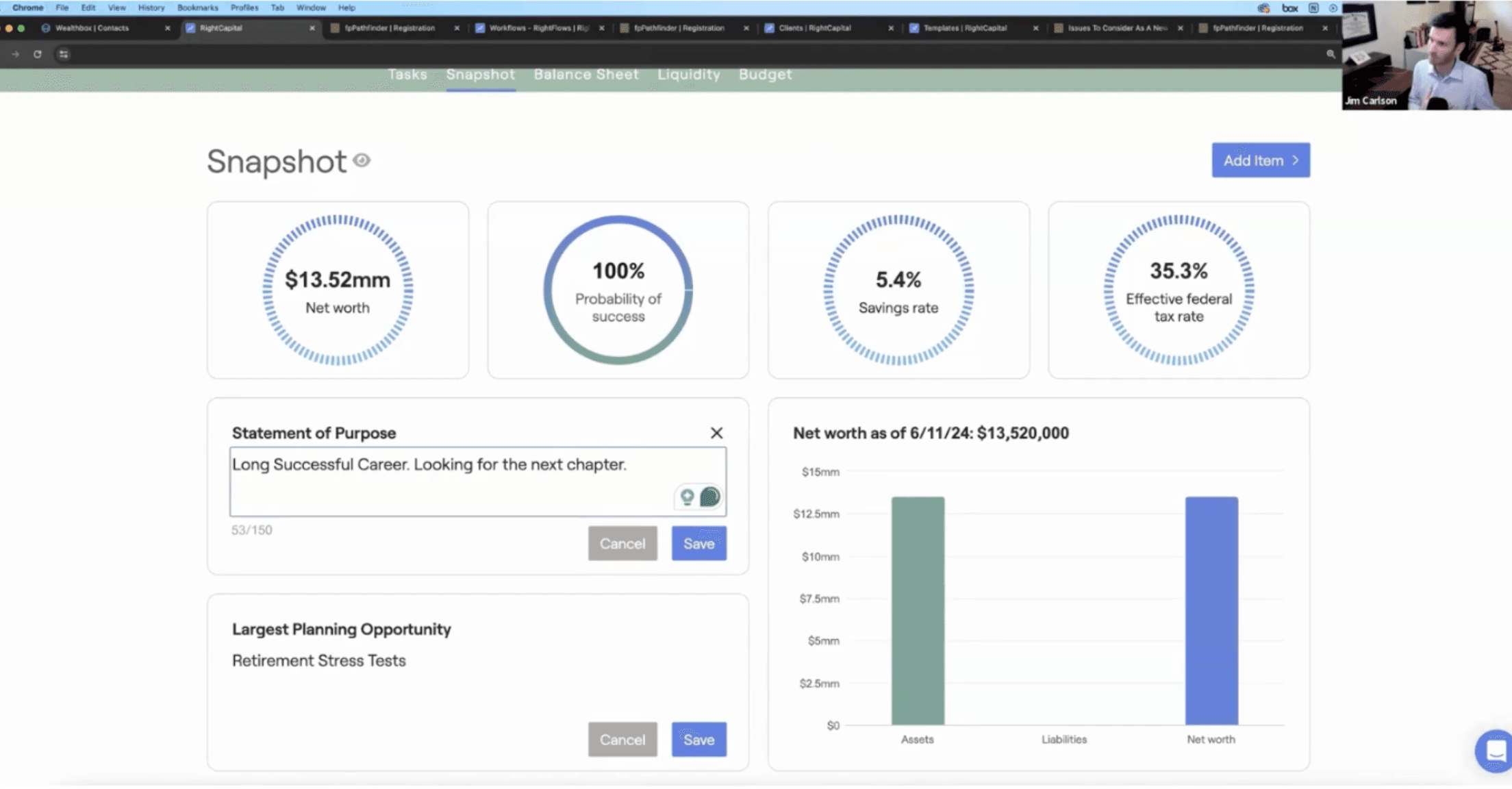
Task: Close the Clients | RightCapital tab
Action: tap(890, 28)
